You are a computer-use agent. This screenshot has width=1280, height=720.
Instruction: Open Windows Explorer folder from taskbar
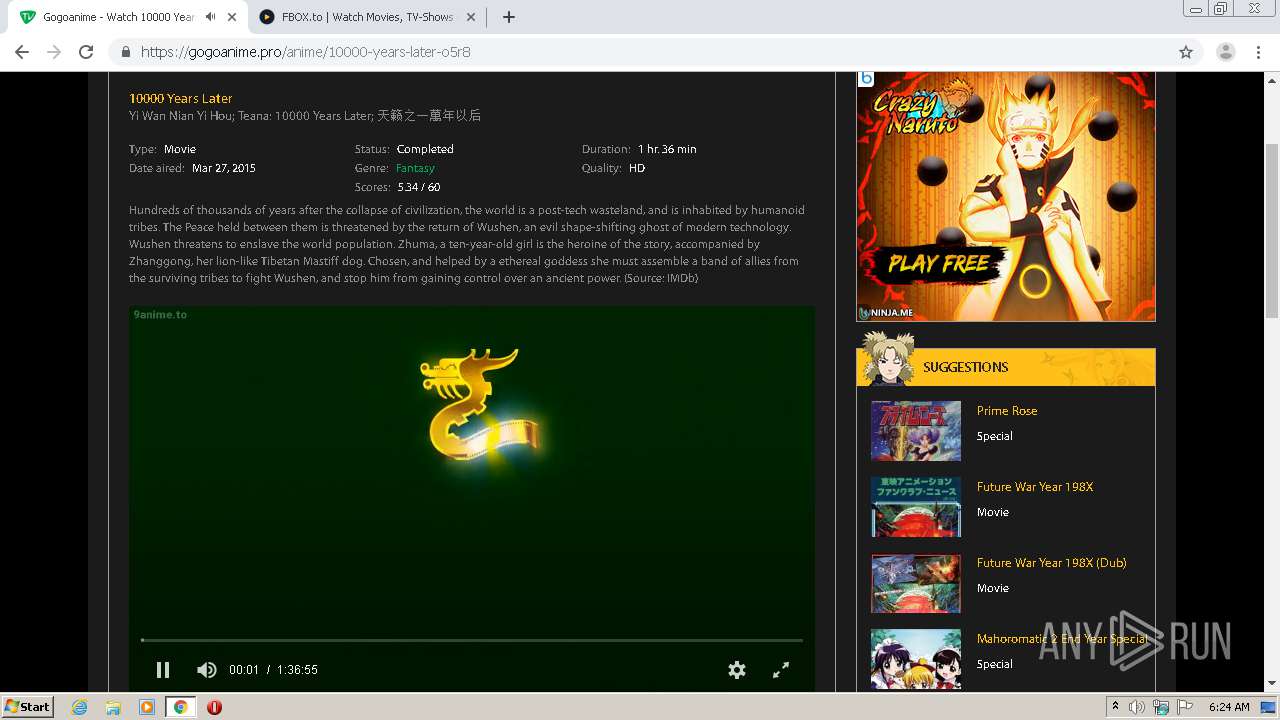pyautogui.click(x=113, y=707)
